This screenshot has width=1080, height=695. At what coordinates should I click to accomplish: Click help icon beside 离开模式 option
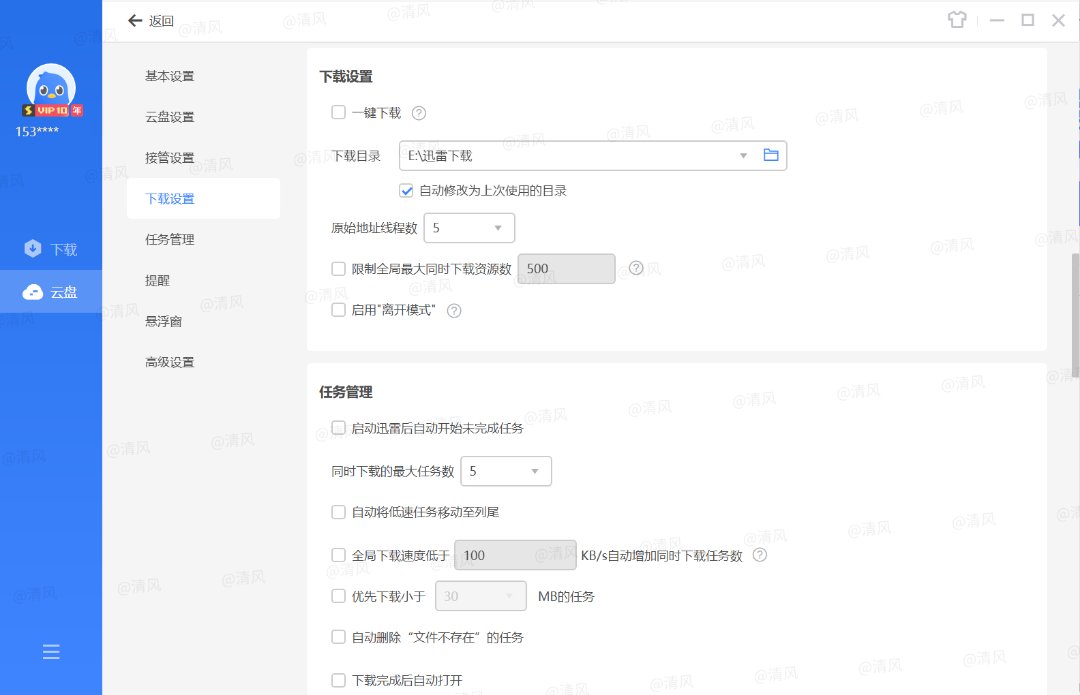pyautogui.click(x=454, y=311)
